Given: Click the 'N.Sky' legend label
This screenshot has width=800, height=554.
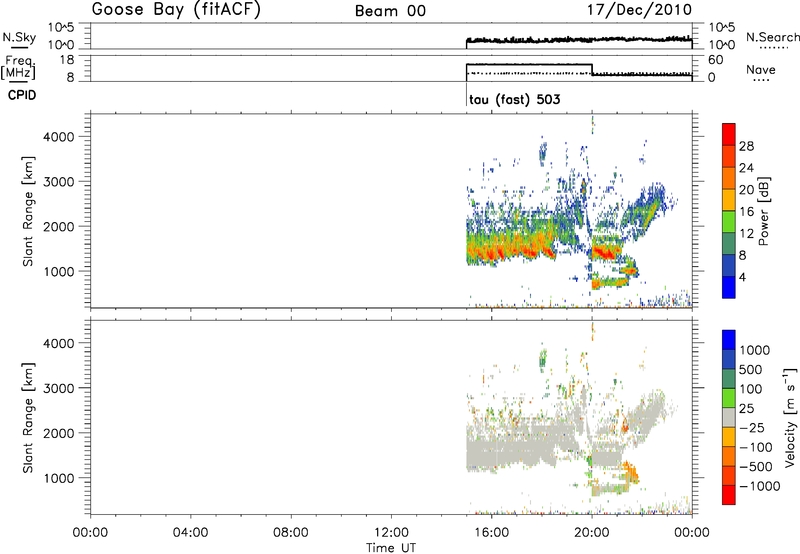Looking at the screenshot, I should tap(19, 37).
